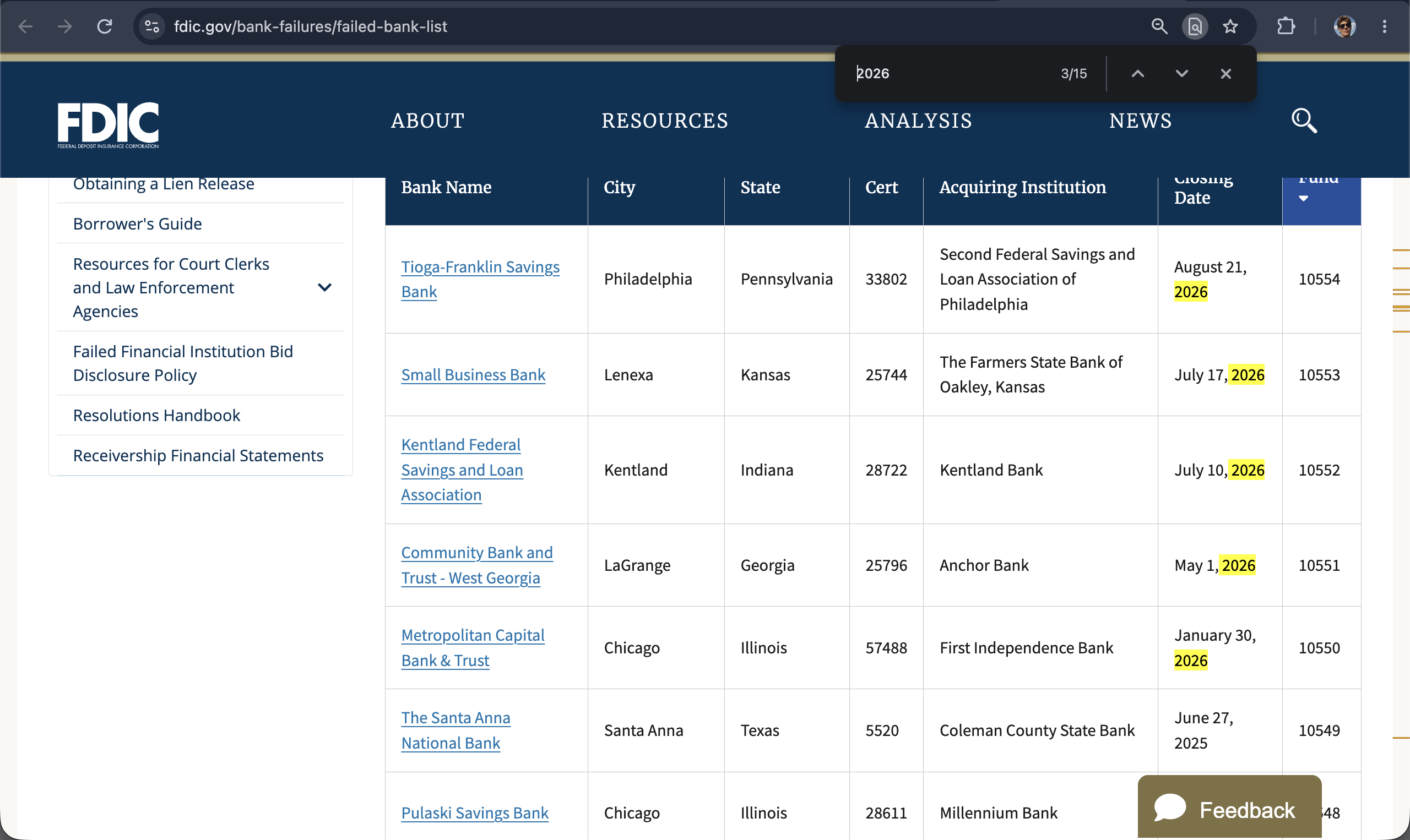Open Borrower's Guide sidebar link

(x=138, y=223)
